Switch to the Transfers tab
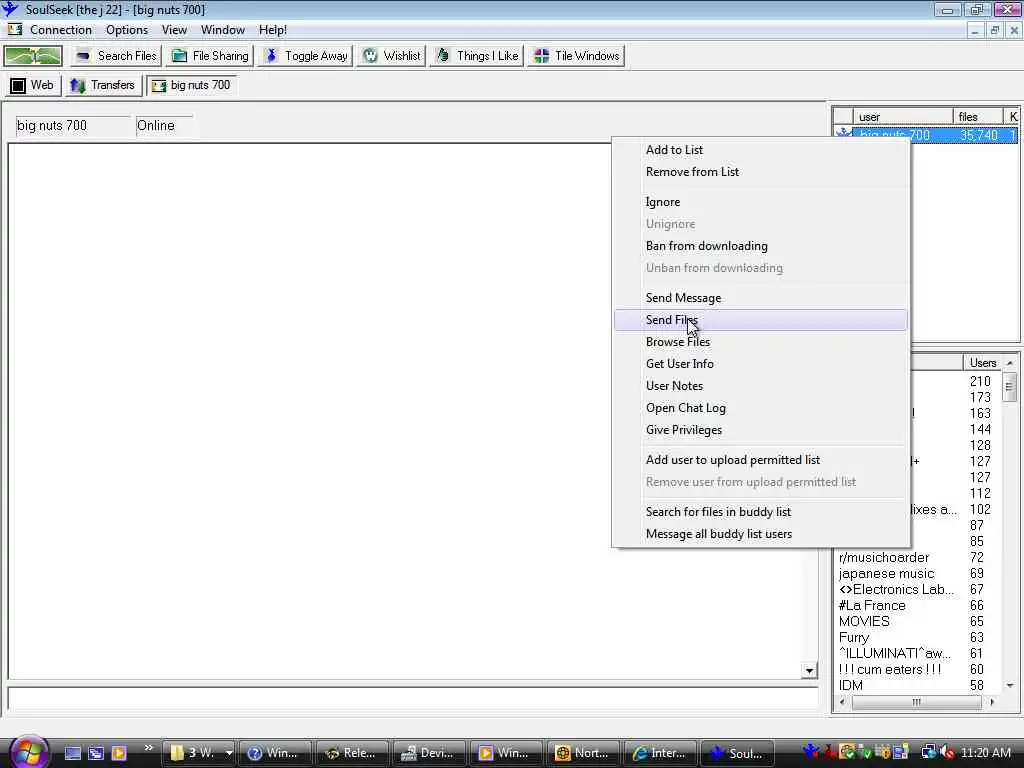This screenshot has height=768, width=1024. pos(103,86)
